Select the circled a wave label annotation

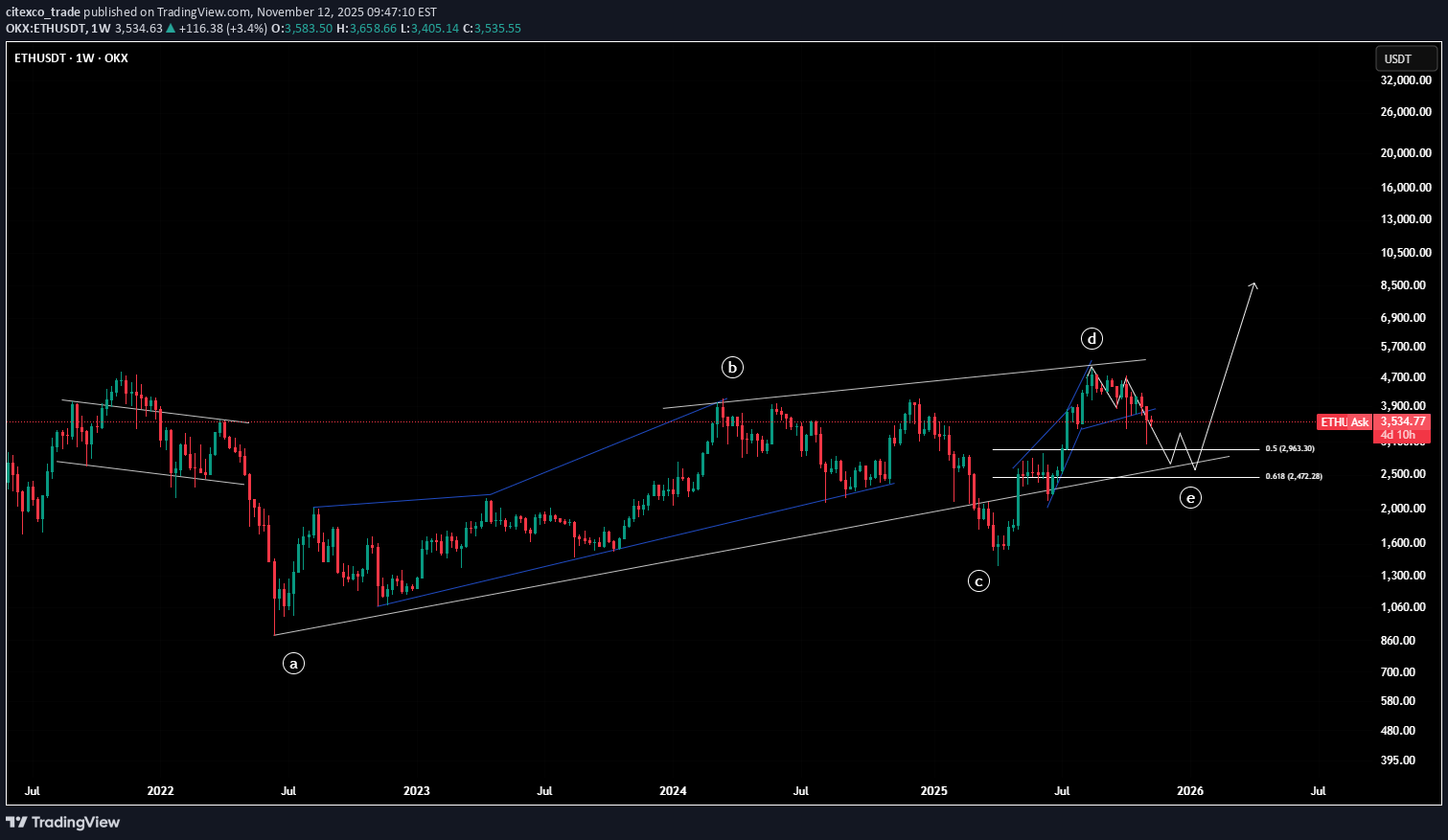293,663
